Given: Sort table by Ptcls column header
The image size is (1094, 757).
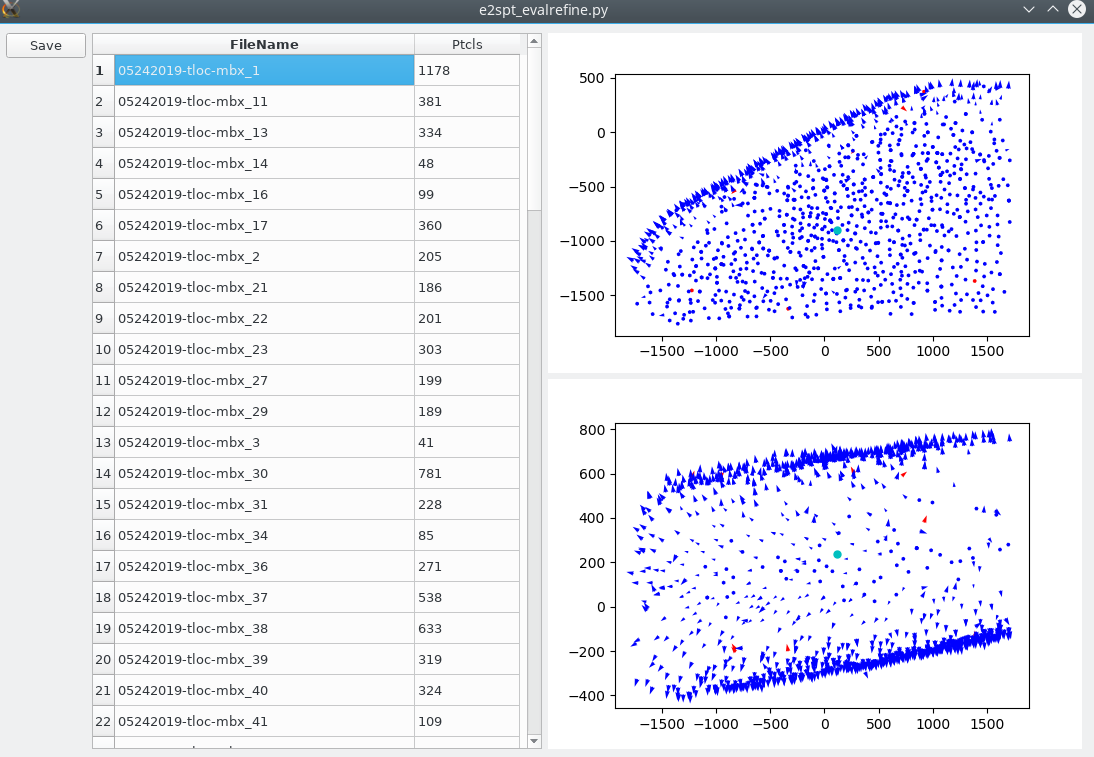Looking at the screenshot, I should 467,44.
